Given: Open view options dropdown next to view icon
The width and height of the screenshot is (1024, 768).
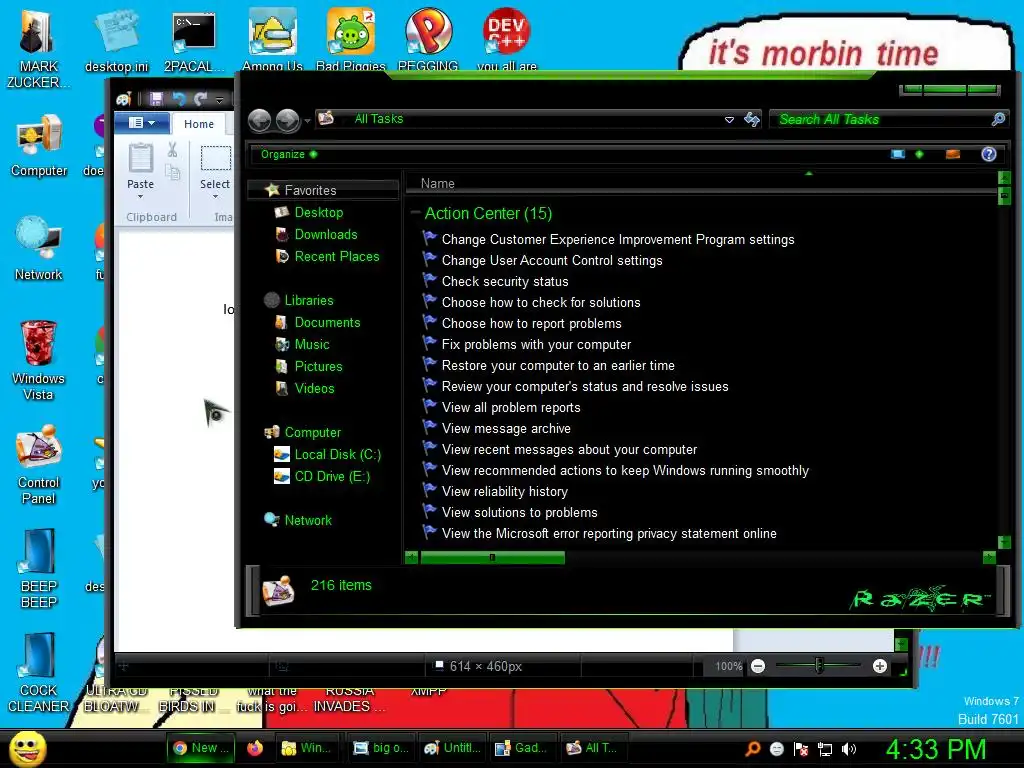Looking at the screenshot, I should [x=919, y=154].
